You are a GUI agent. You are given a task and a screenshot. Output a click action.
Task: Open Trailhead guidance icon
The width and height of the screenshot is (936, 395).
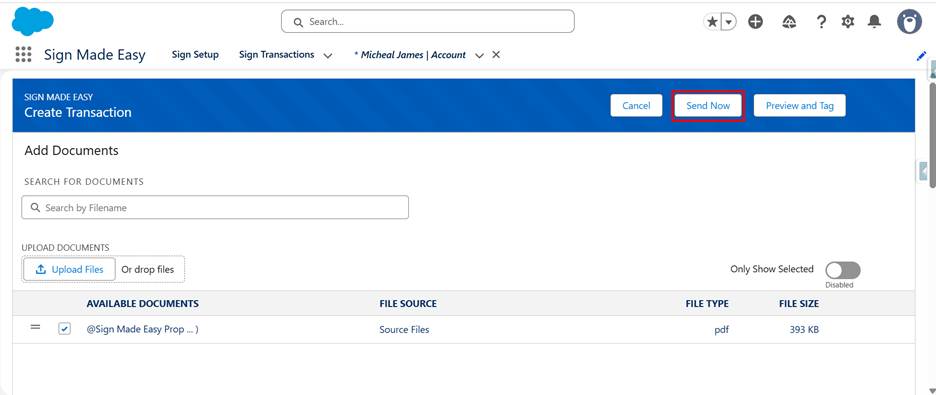click(x=789, y=22)
